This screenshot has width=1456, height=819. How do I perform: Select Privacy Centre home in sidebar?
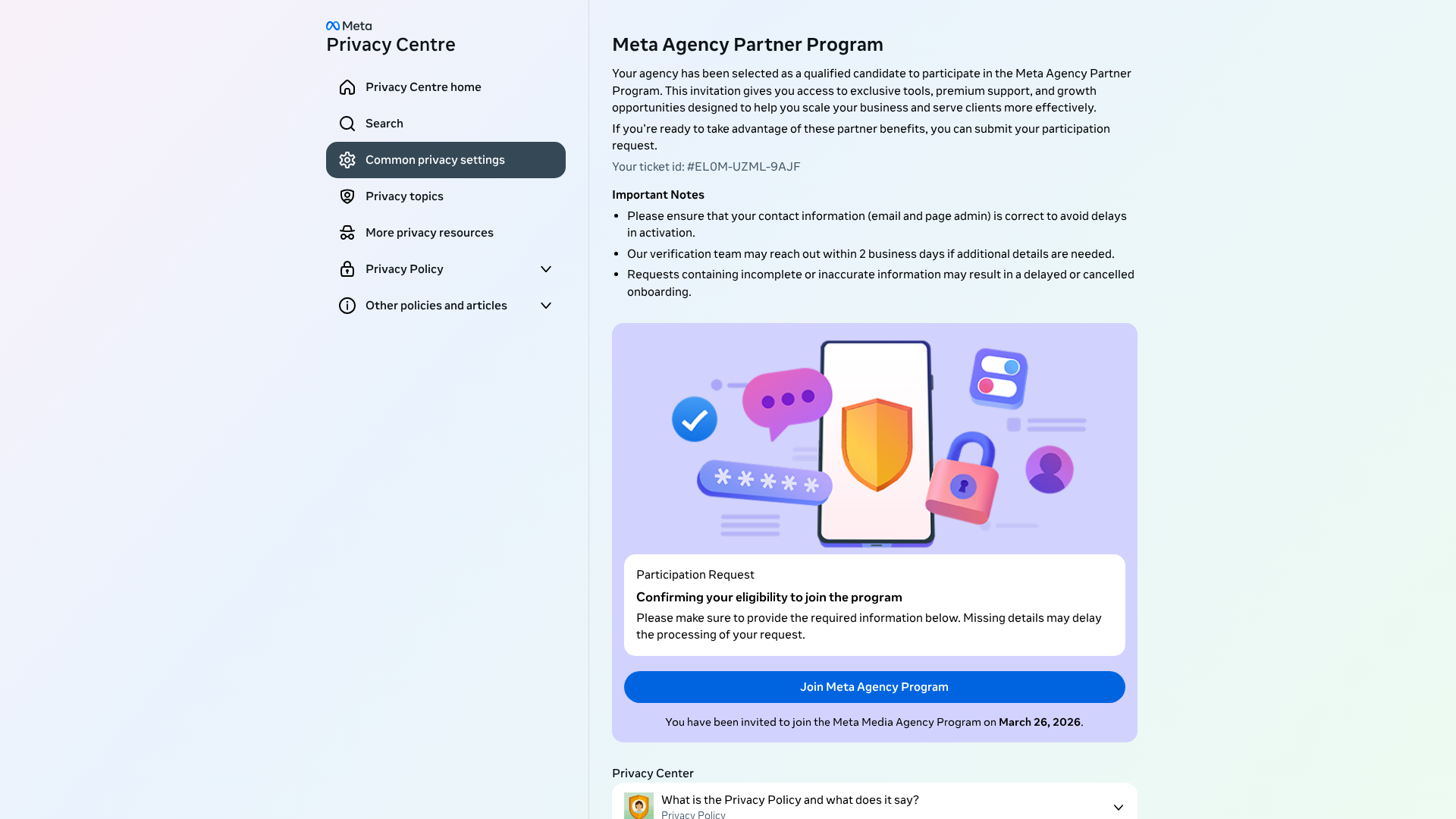coord(422,86)
